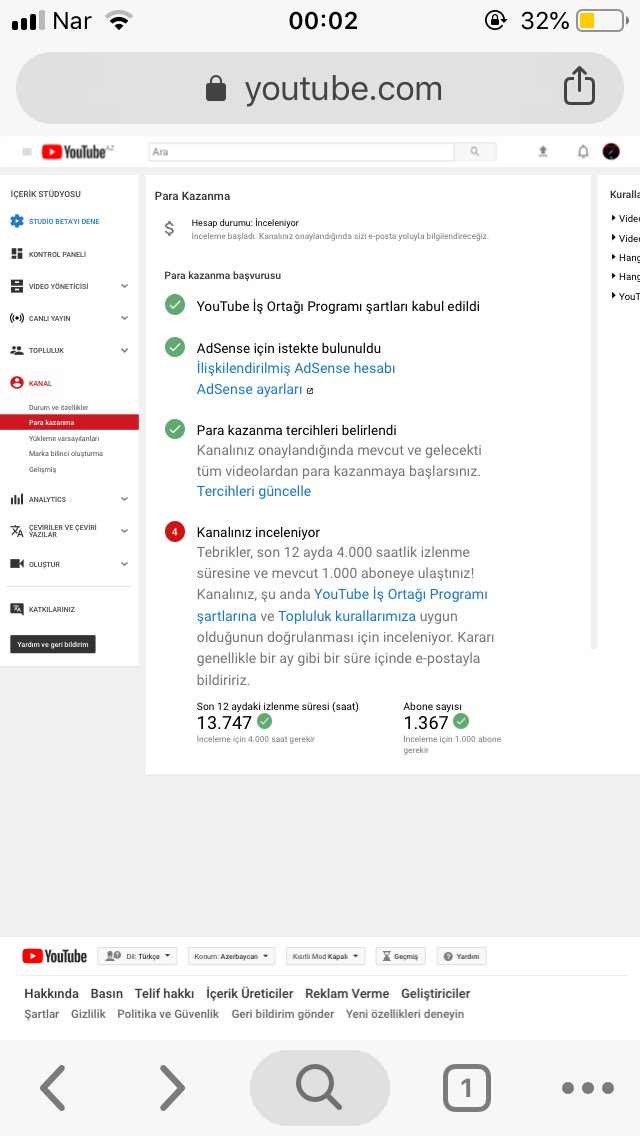
Task: Open the Dil: Türkçe language dropdown
Action: pyautogui.click(x=137, y=956)
